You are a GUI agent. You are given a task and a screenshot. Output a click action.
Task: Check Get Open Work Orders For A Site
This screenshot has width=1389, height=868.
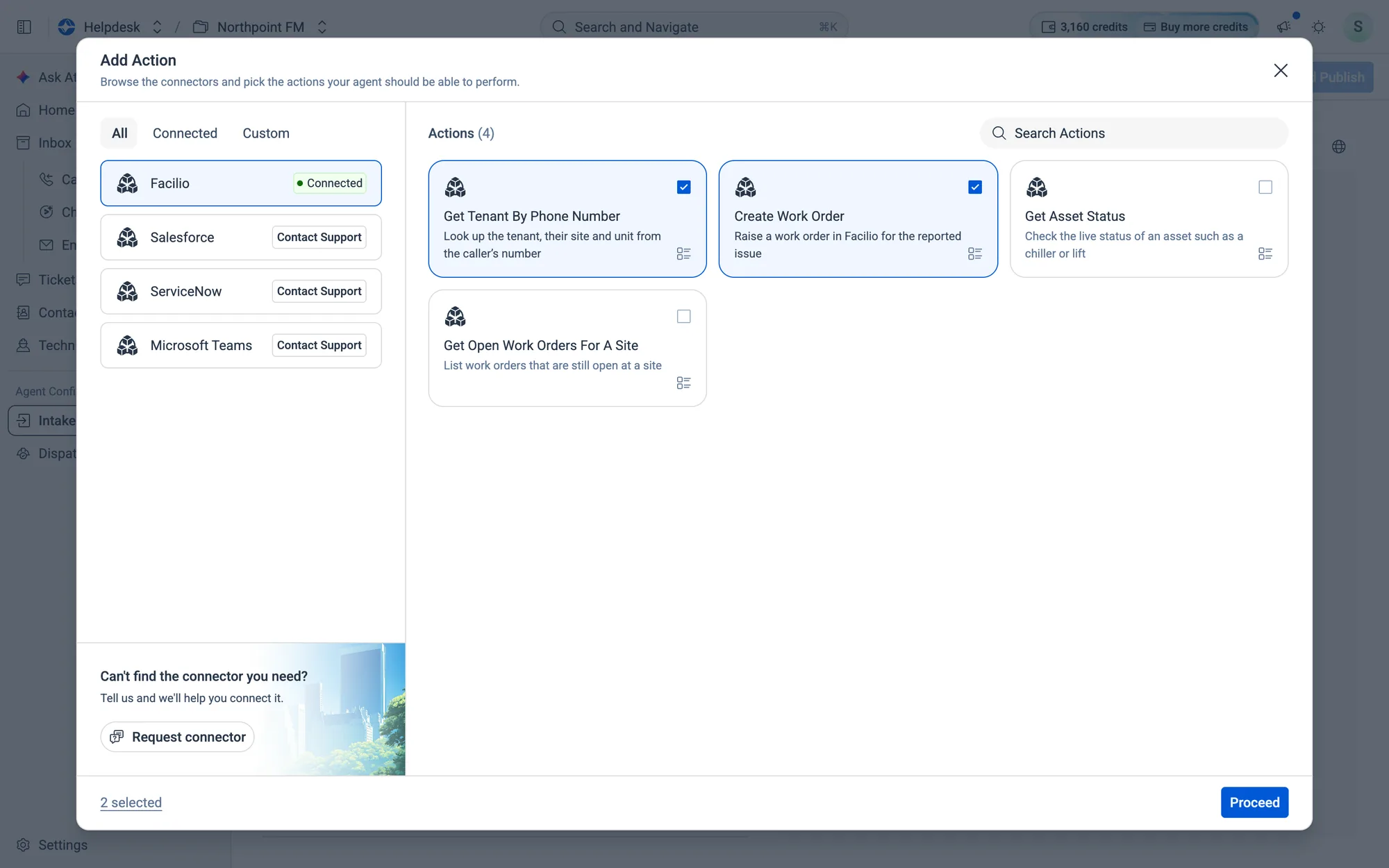pyautogui.click(x=683, y=317)
